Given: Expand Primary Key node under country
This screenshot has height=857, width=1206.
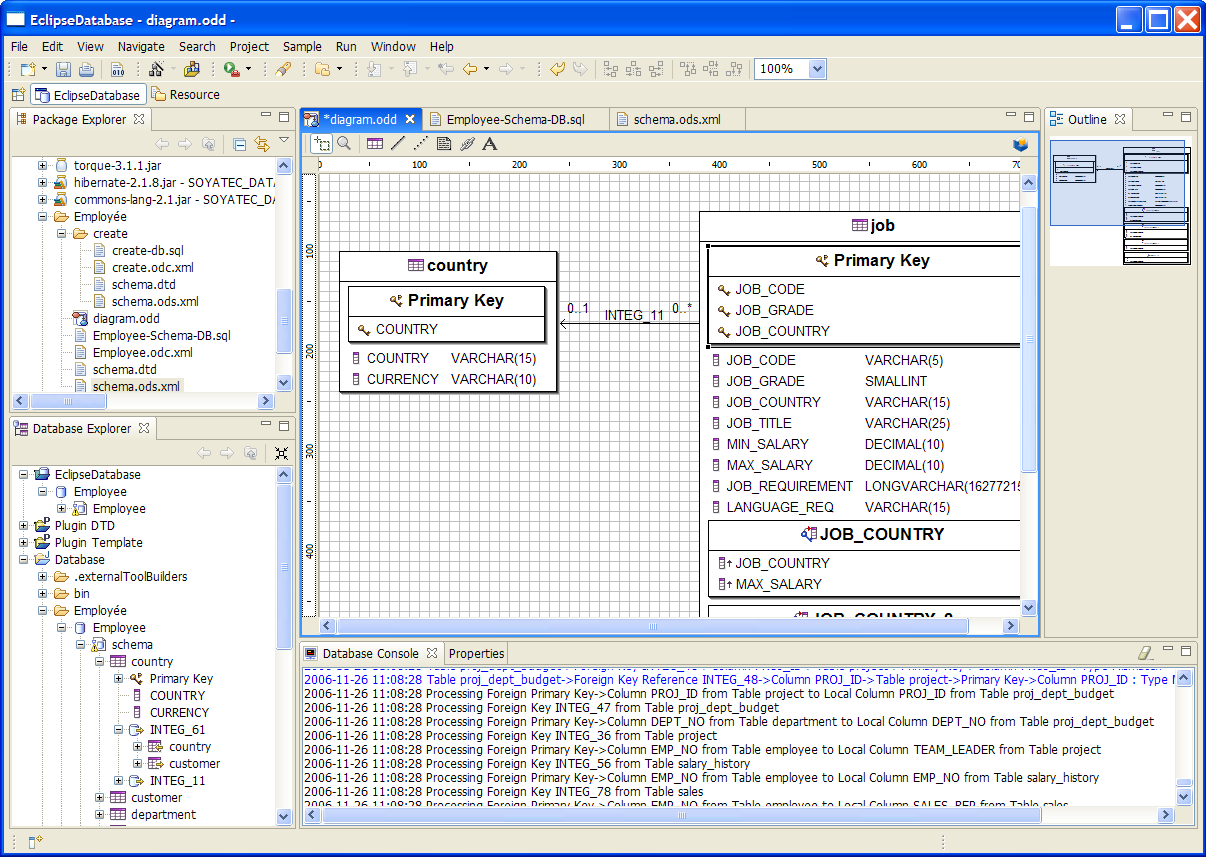Looking at the screenshot, I should [118, 678].
